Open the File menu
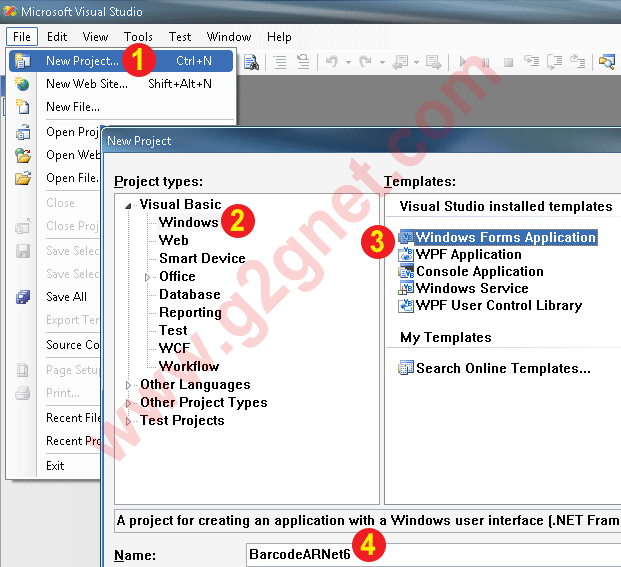621x567 pixels. tap(22, 37)
